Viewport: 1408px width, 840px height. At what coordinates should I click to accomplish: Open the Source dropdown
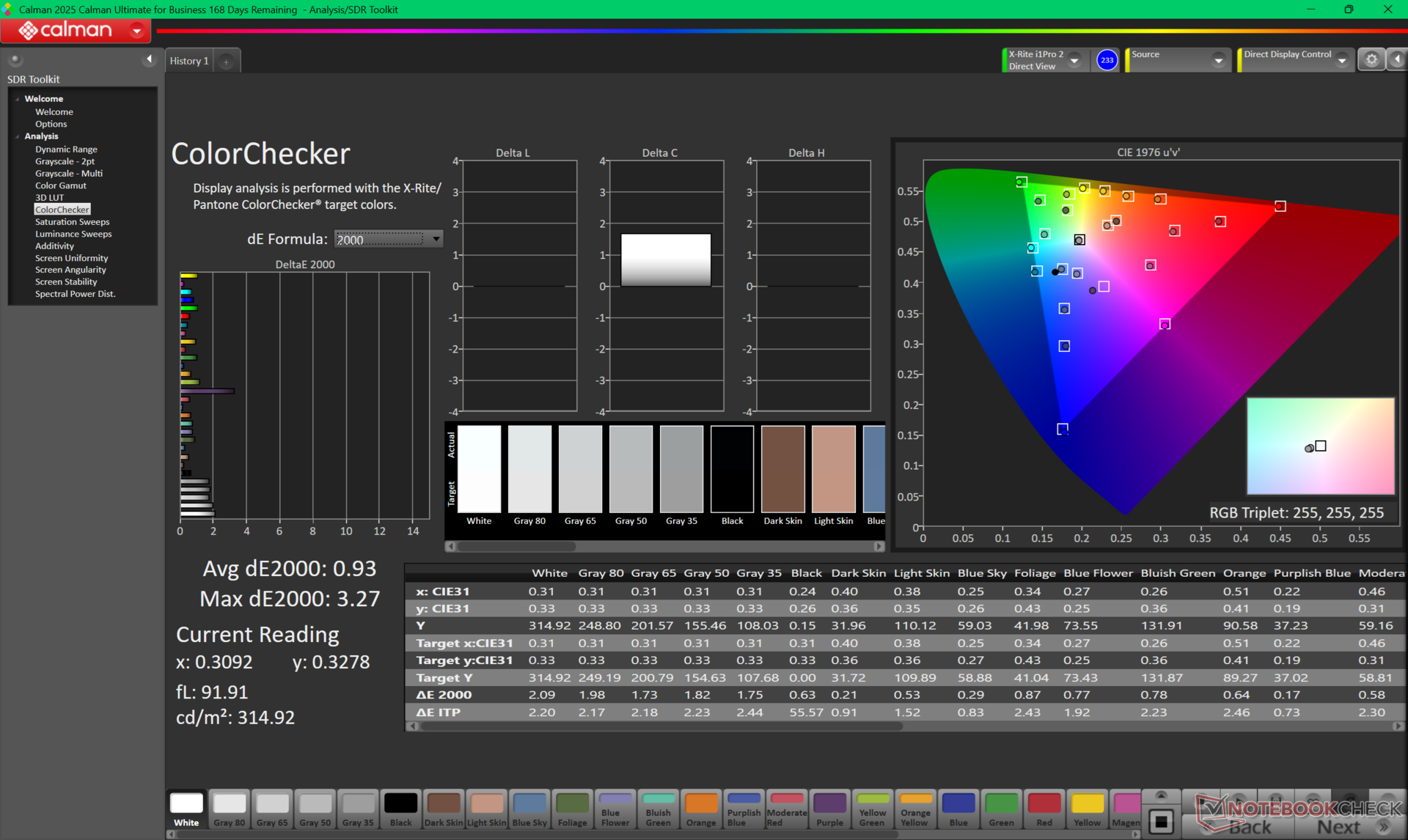pyautogui.click(x=1218, y=61)
